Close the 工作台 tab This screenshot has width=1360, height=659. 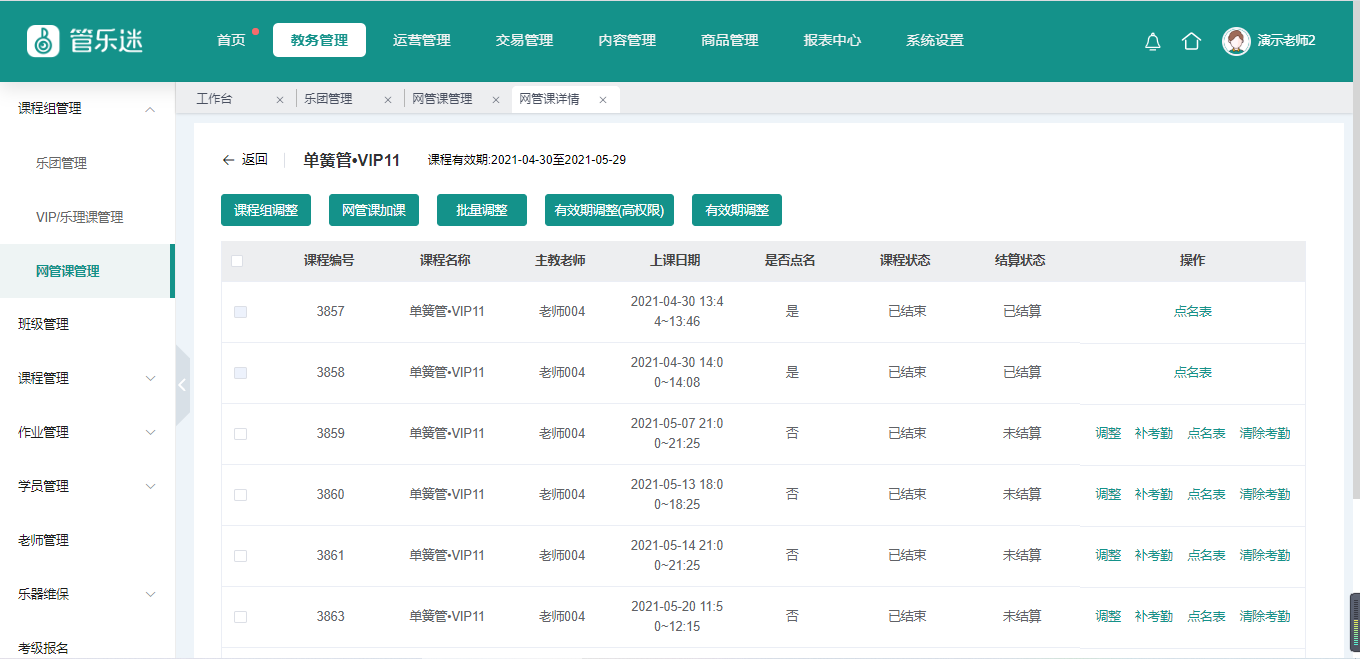tap(280, 100)
